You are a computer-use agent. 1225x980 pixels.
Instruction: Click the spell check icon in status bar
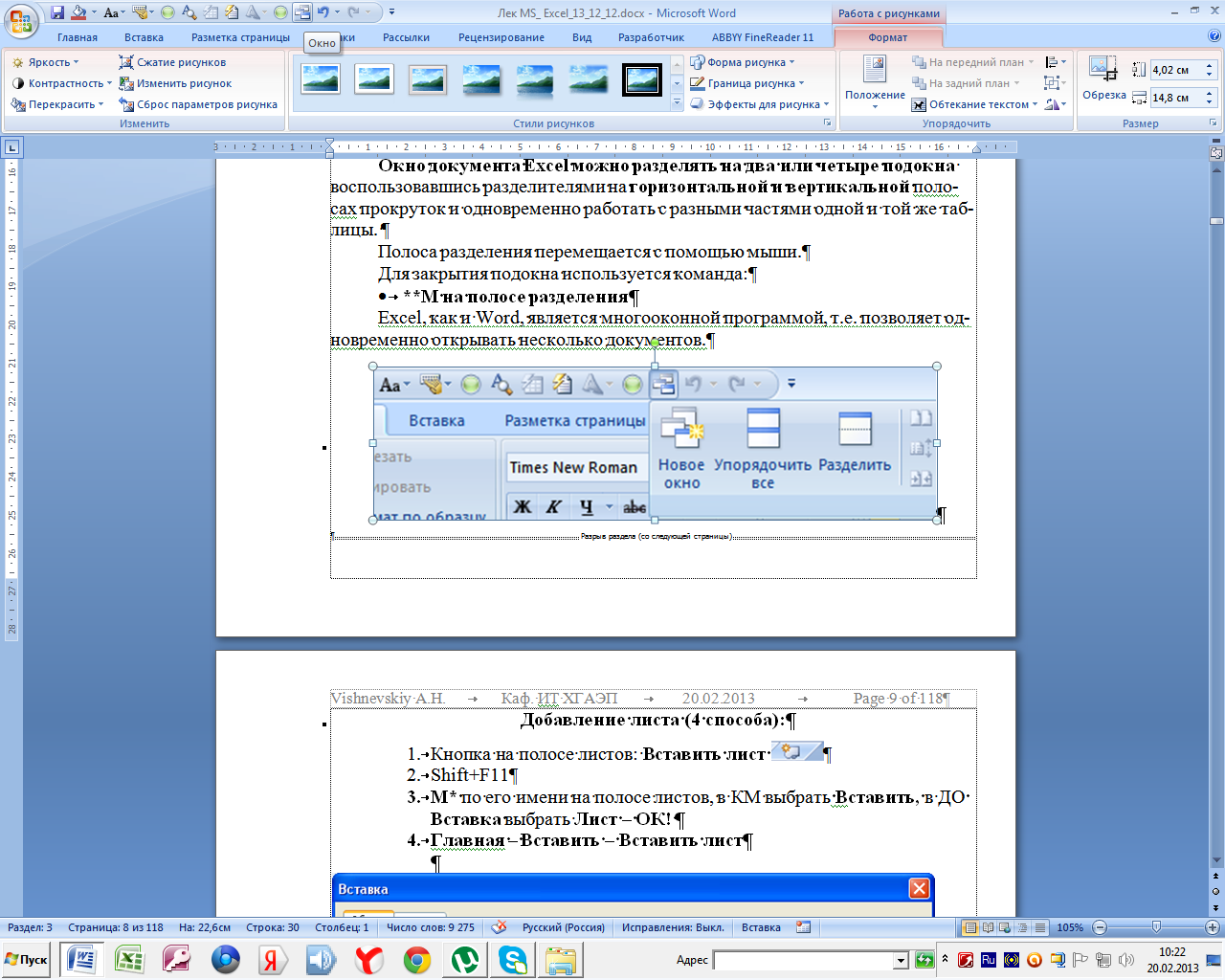click(x=499, y=927)
